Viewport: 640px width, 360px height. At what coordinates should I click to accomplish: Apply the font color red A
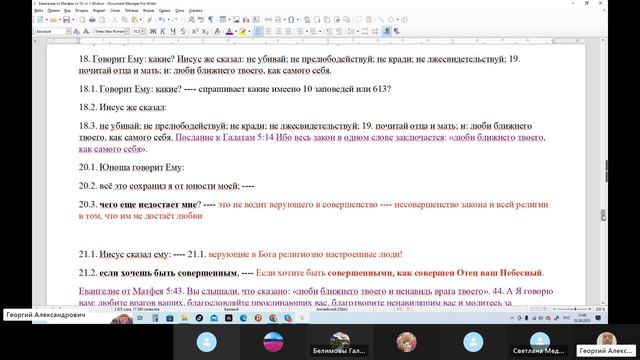(x=229, y=31)
